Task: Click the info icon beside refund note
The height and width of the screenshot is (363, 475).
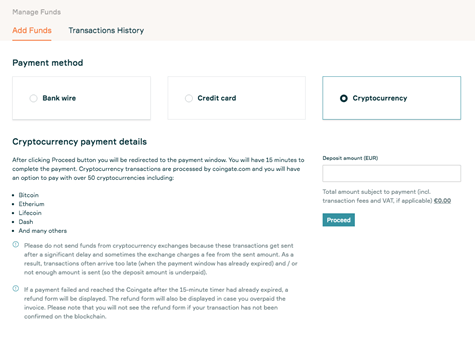Action: (x=16, y=289)
